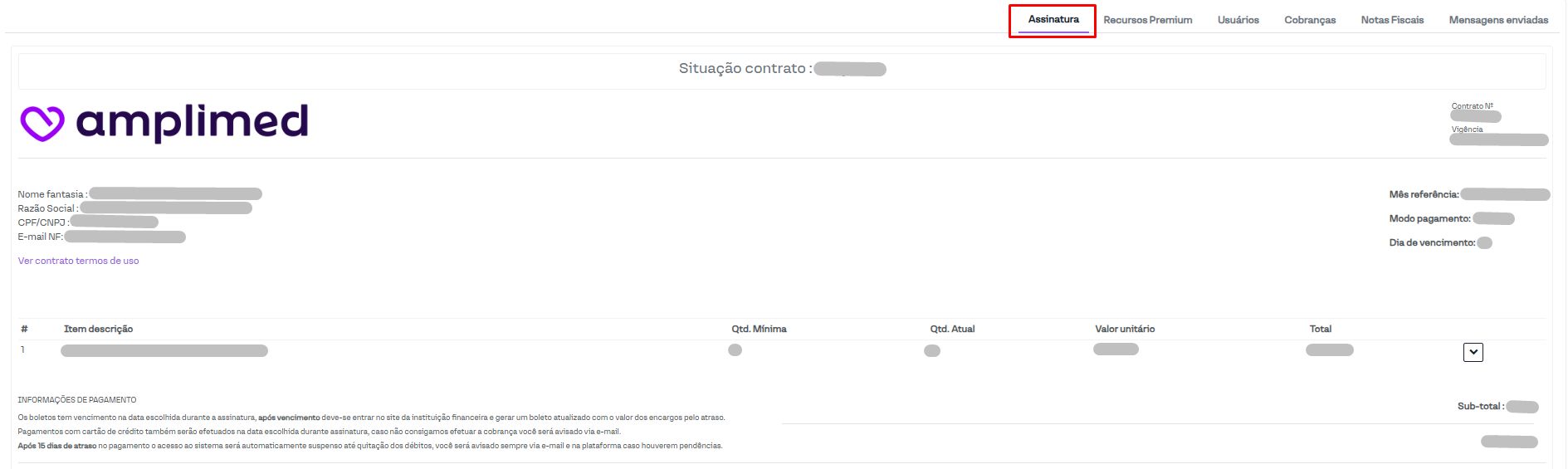Click the row number 1 in the items table
This screenshot has width=1568, height=469.
click(x=22, y=349)
